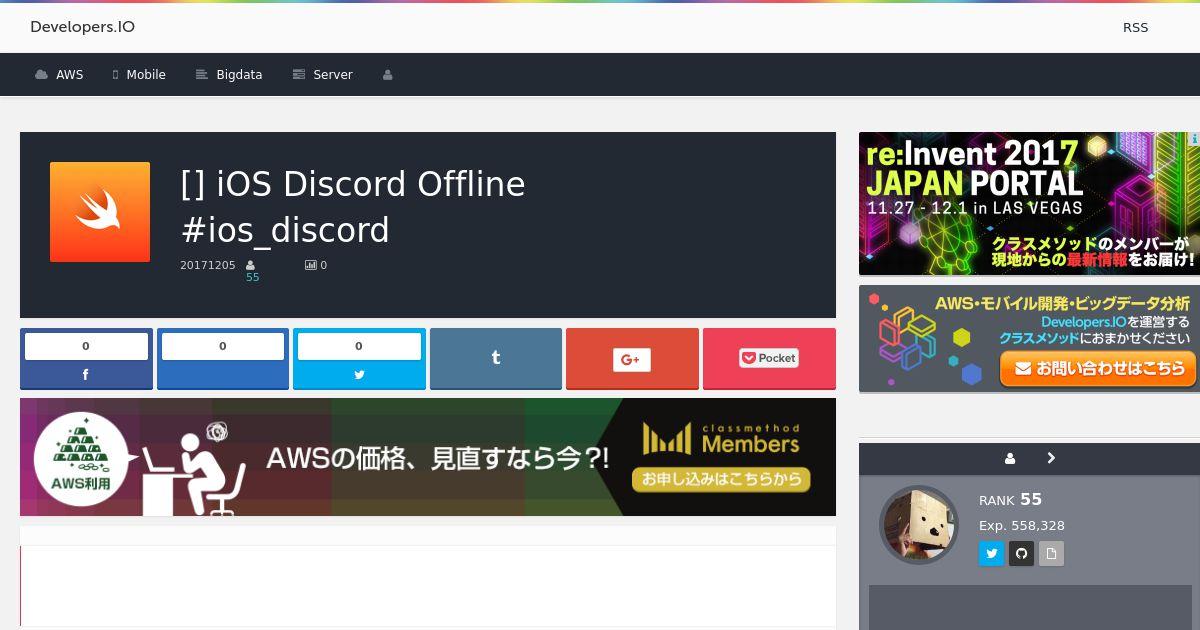Click the Bigdata list icon
Image resolution: width=1200 pixels, height=630 pixels.
point(201,75)
